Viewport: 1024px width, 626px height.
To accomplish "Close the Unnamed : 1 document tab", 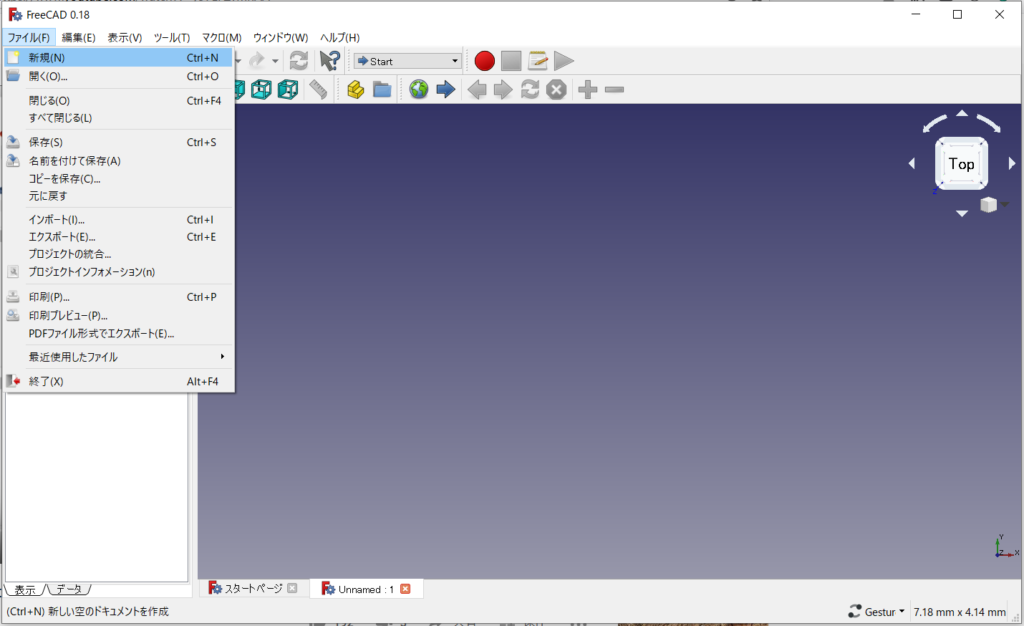I will pyautogui.click(x=405, y=589).
